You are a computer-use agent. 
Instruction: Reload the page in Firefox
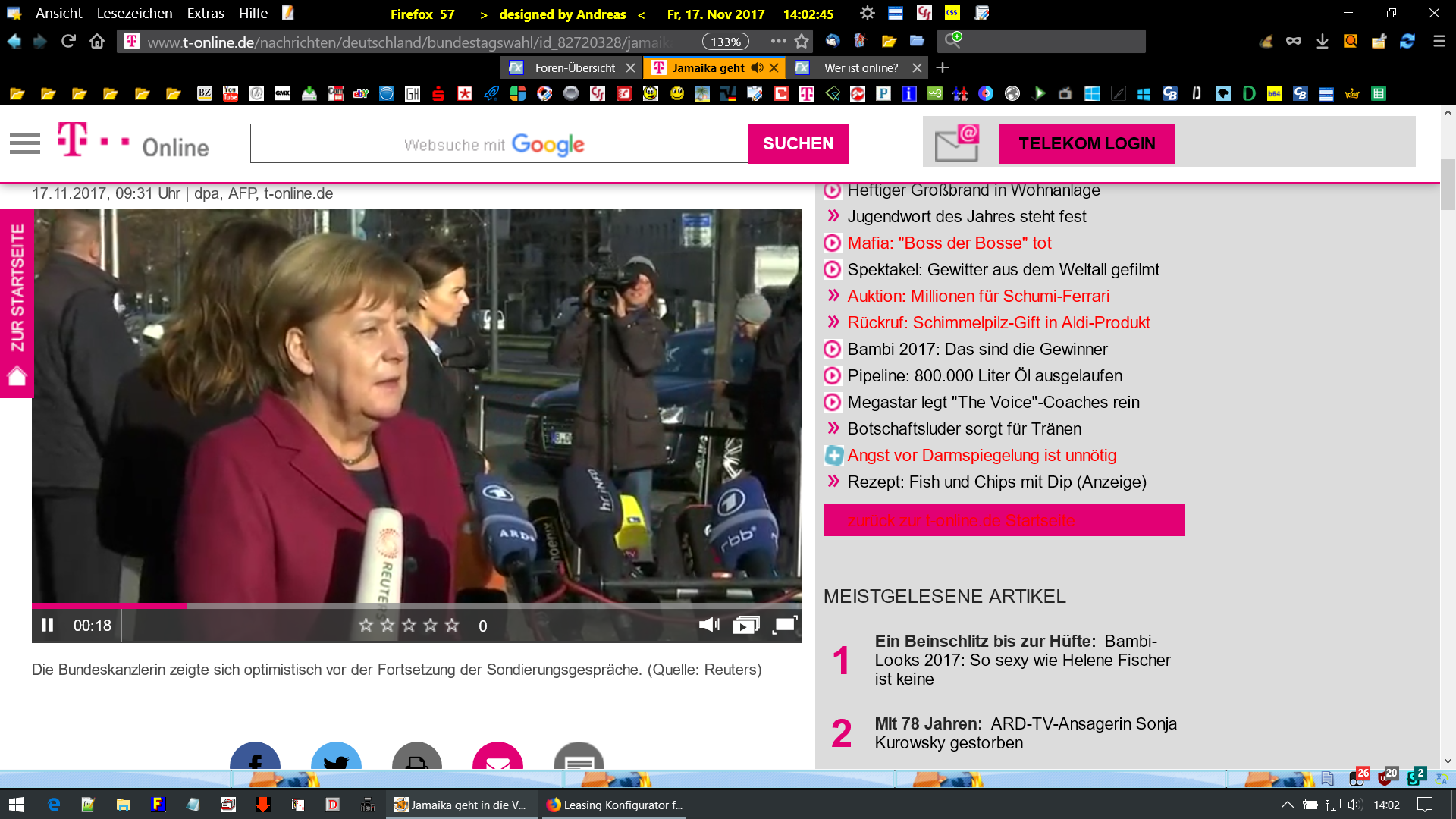(x=68, y=42)
